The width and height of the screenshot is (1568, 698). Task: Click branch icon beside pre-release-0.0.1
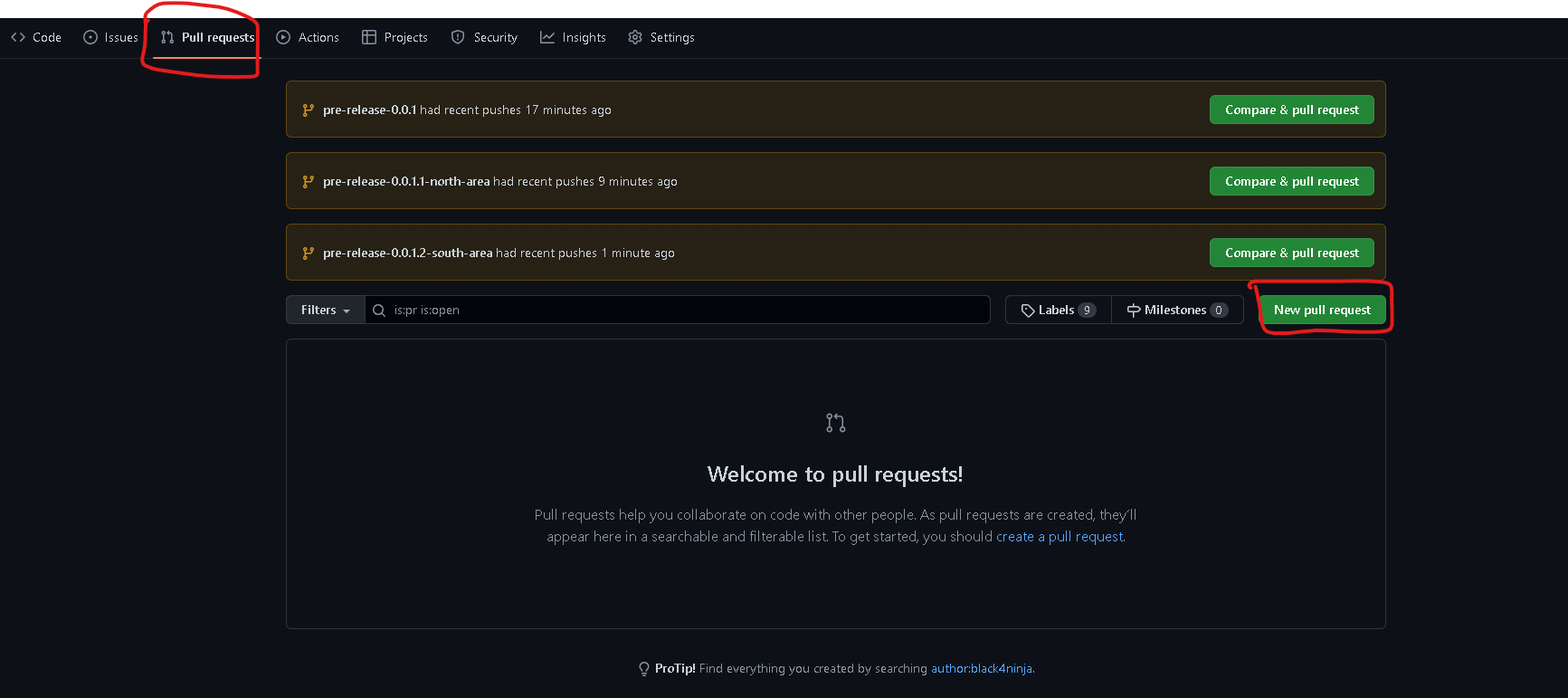click(308, 110)
